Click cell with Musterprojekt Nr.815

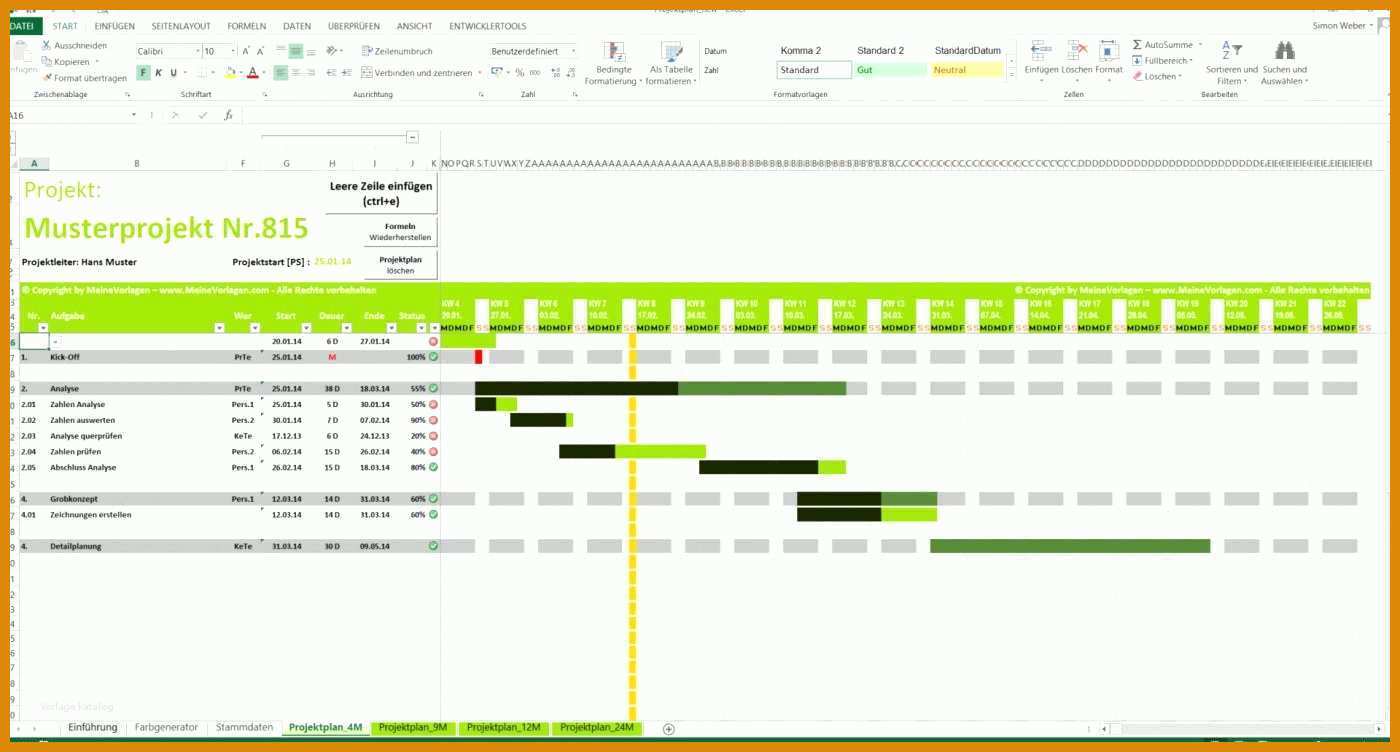166,228
